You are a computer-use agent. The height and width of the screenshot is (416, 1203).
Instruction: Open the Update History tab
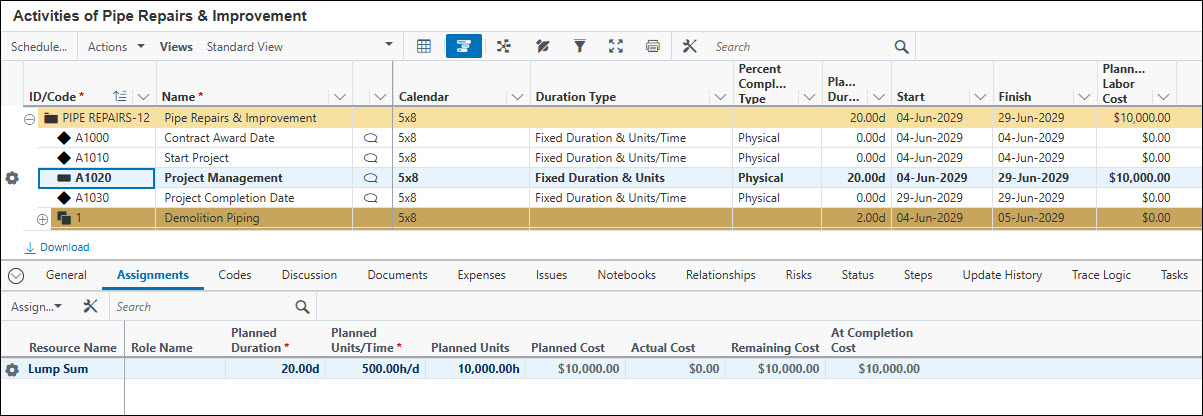point(1002,275)
